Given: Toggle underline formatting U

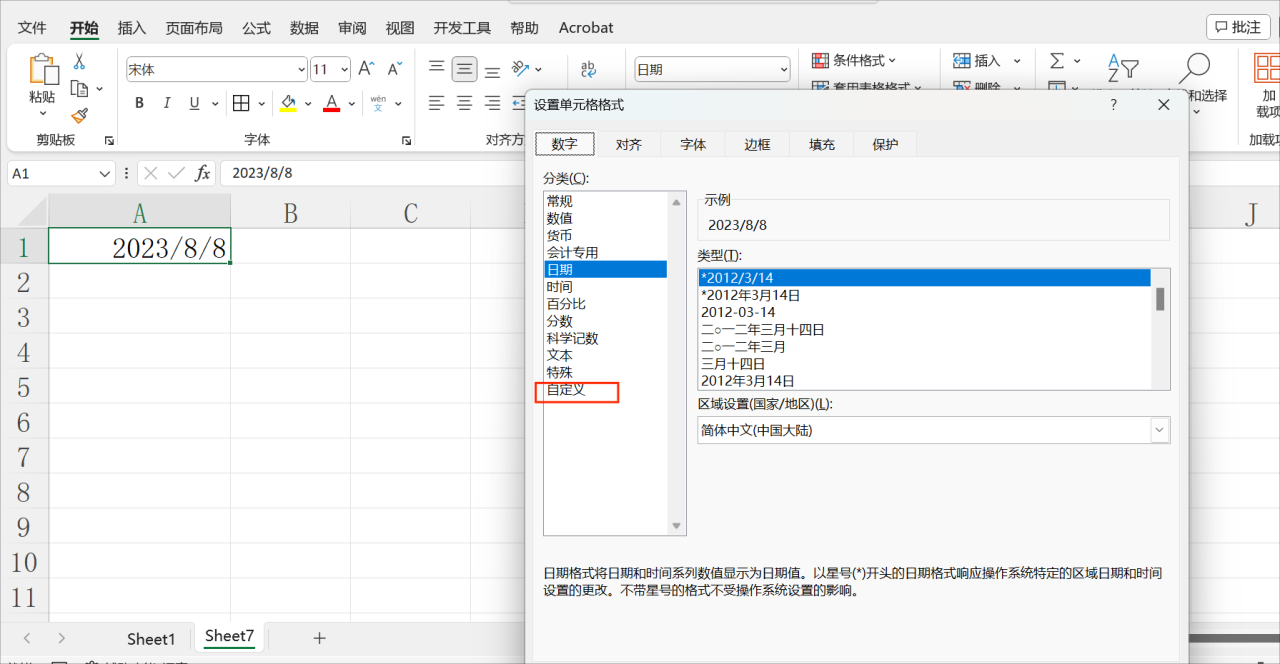Looking at the screenshot, I should point(193,102).
